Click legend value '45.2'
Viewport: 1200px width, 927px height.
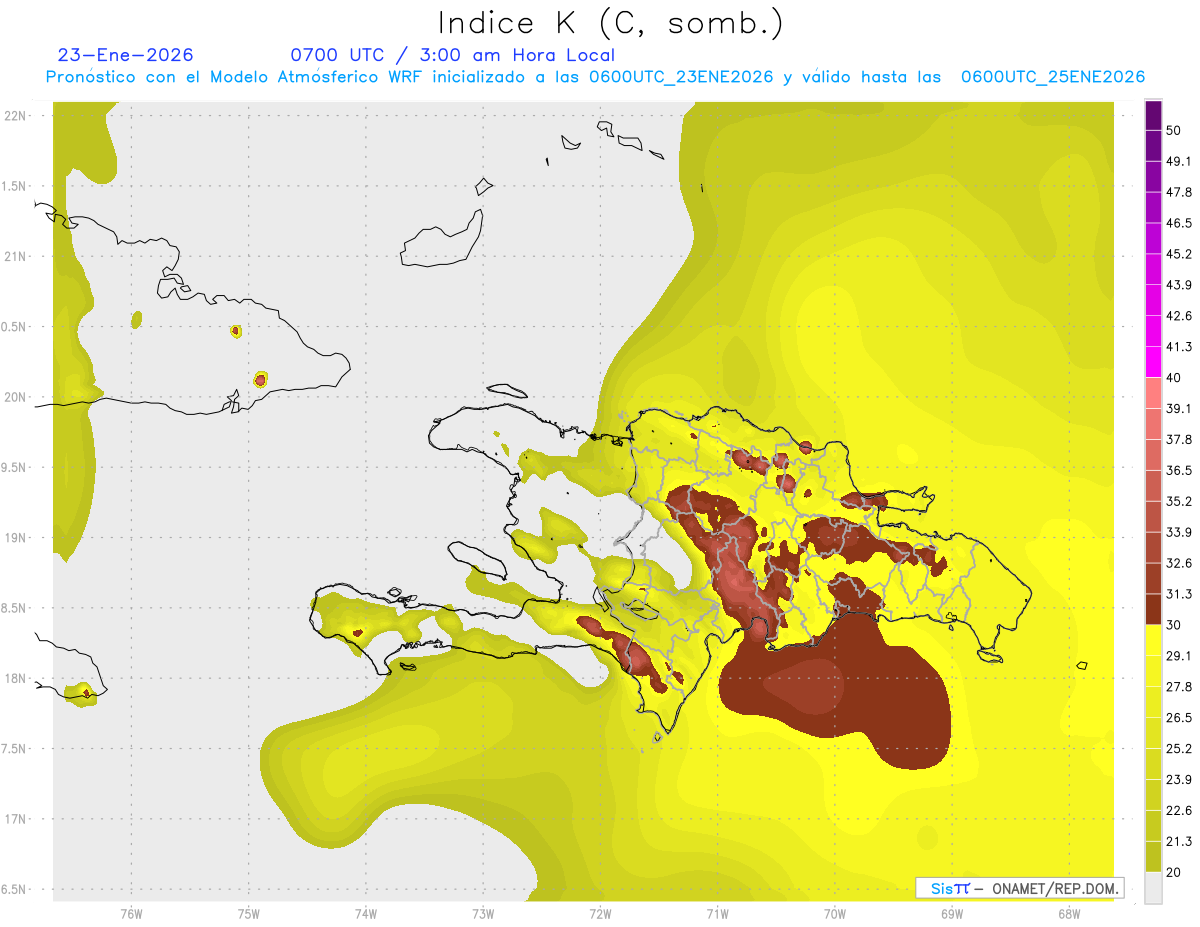[1179, 254]
